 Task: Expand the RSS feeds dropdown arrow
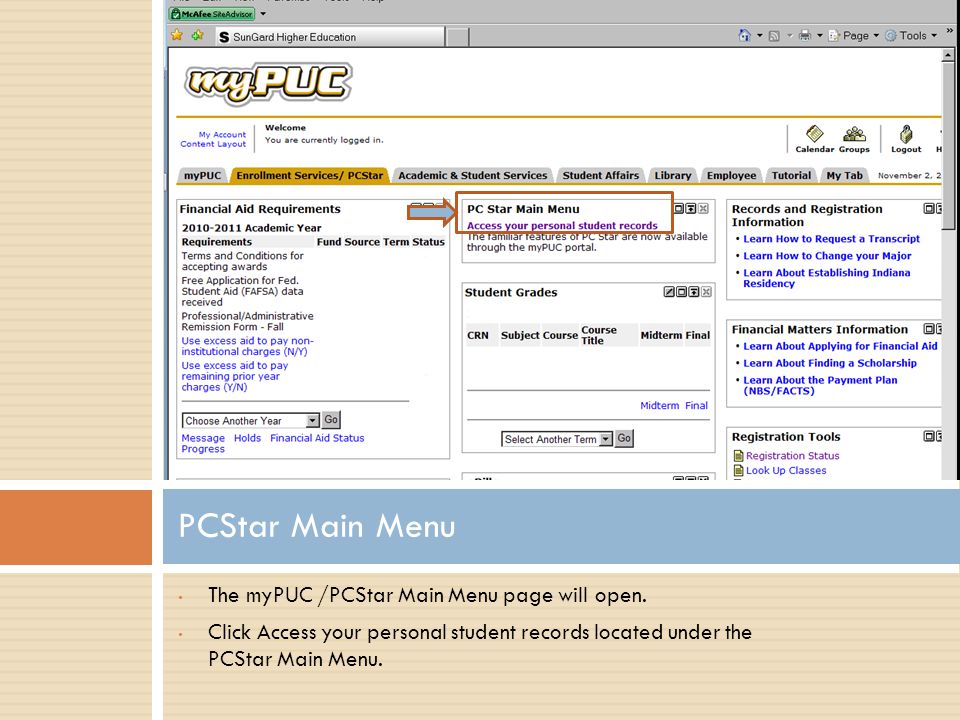(789, 36)
